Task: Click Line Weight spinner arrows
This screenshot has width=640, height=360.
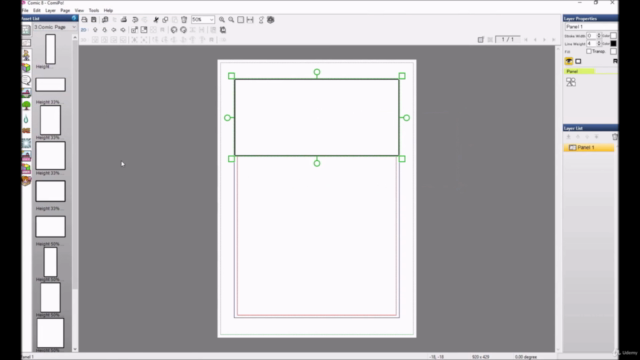Action: click(x=599, y=43)
